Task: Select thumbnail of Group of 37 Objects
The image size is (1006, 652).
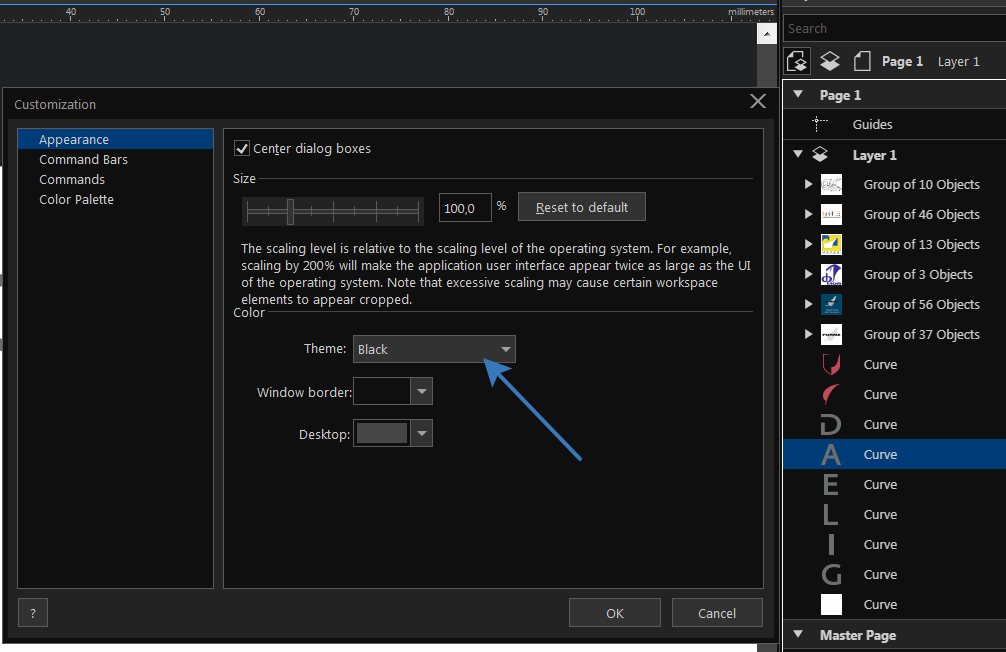Action: pyautogui.click(x=831, y=334)
